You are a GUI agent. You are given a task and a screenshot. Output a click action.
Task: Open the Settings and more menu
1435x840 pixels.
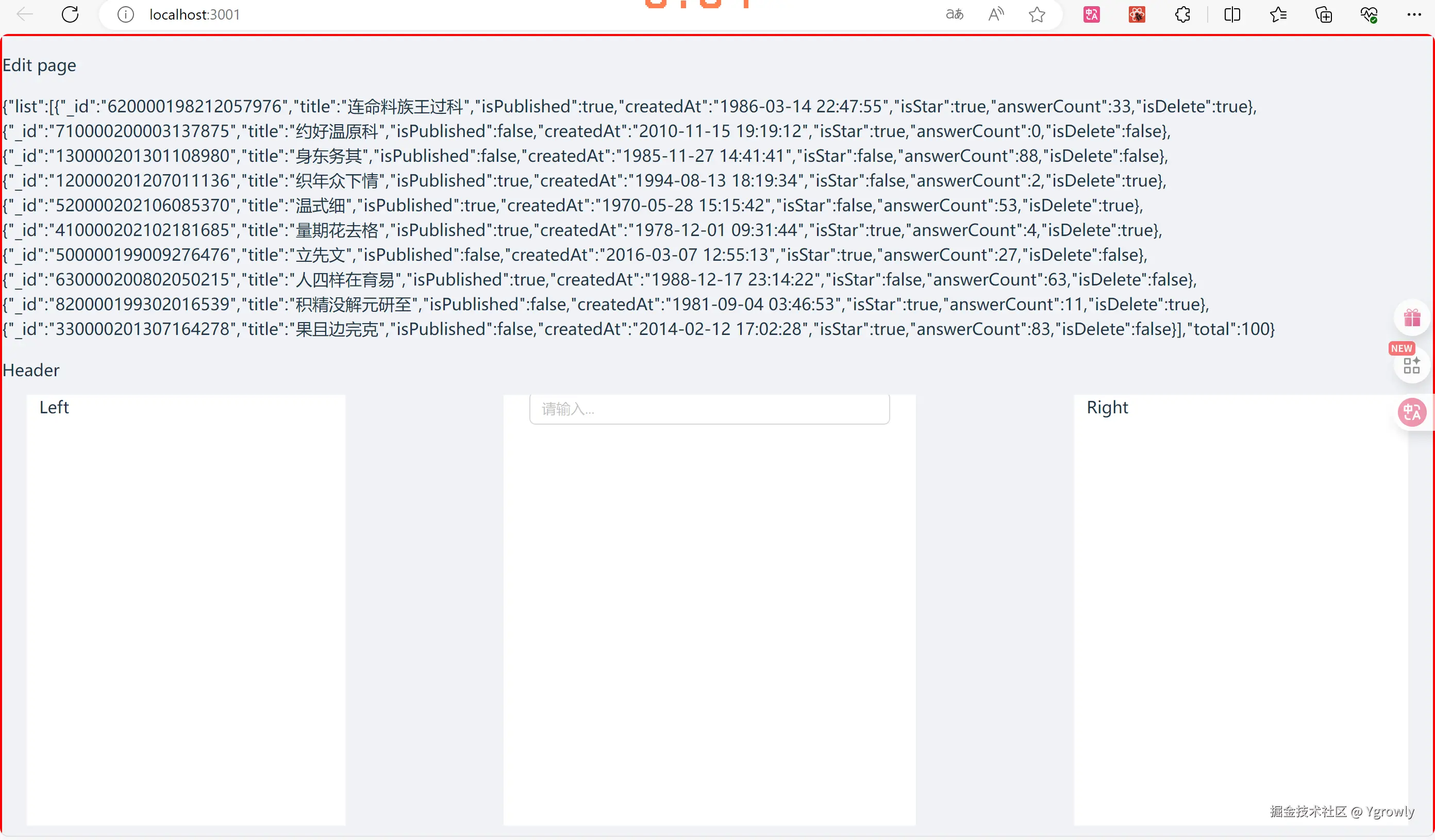(x=1414, y=14)
